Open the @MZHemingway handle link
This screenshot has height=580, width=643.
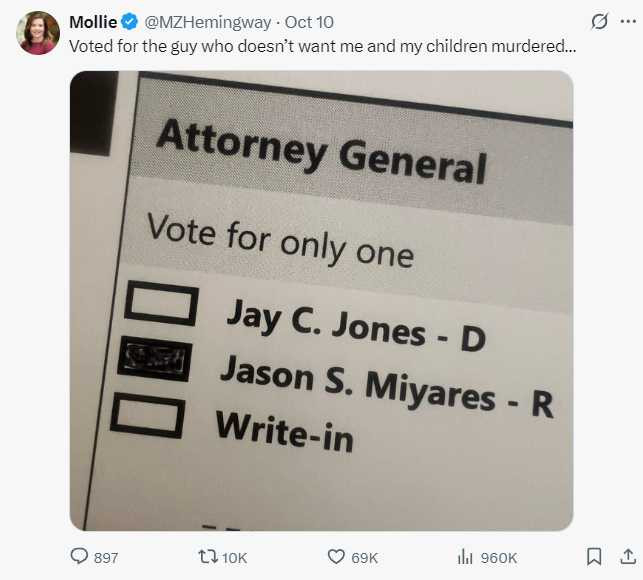click(x=206, y=21)
